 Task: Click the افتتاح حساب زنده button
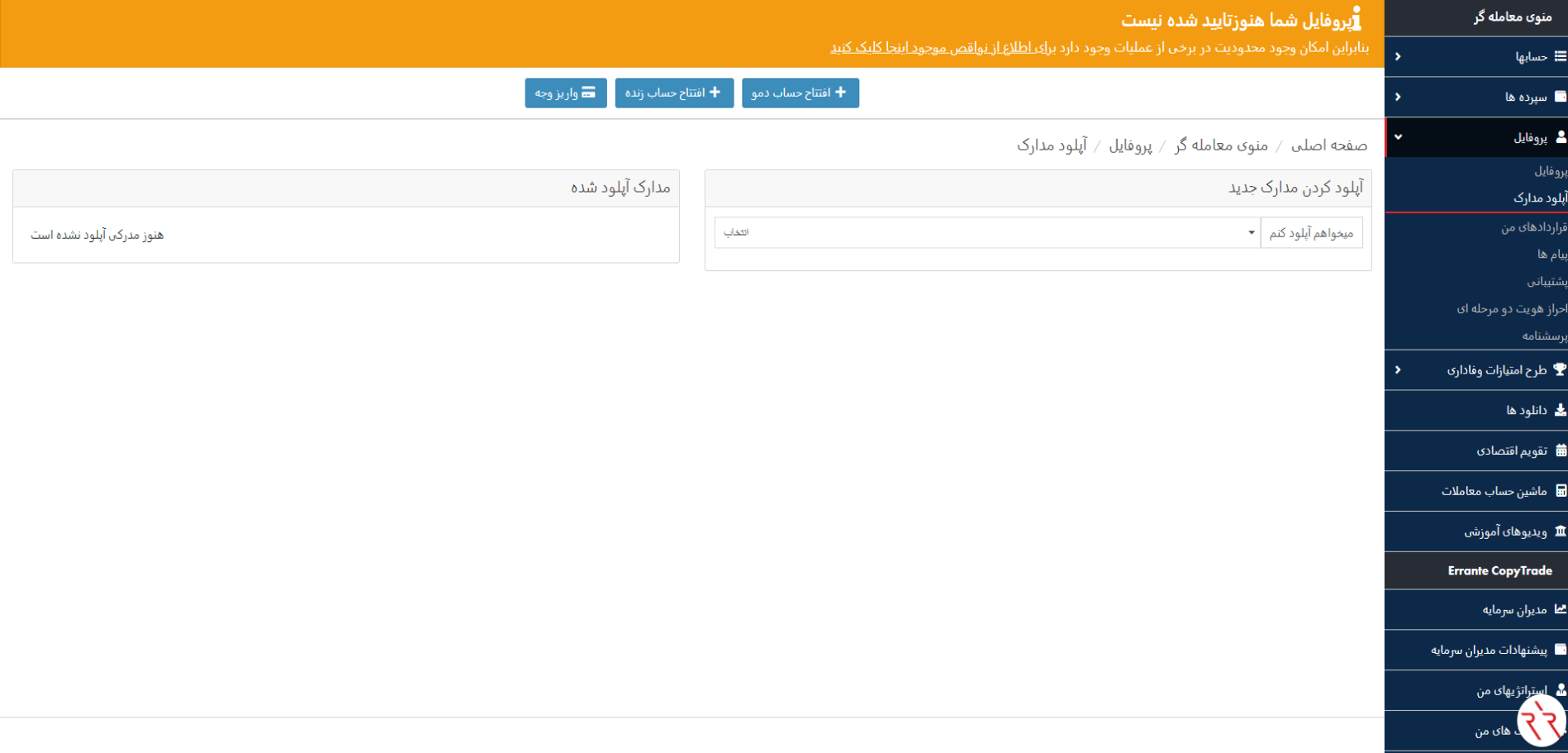674,93
